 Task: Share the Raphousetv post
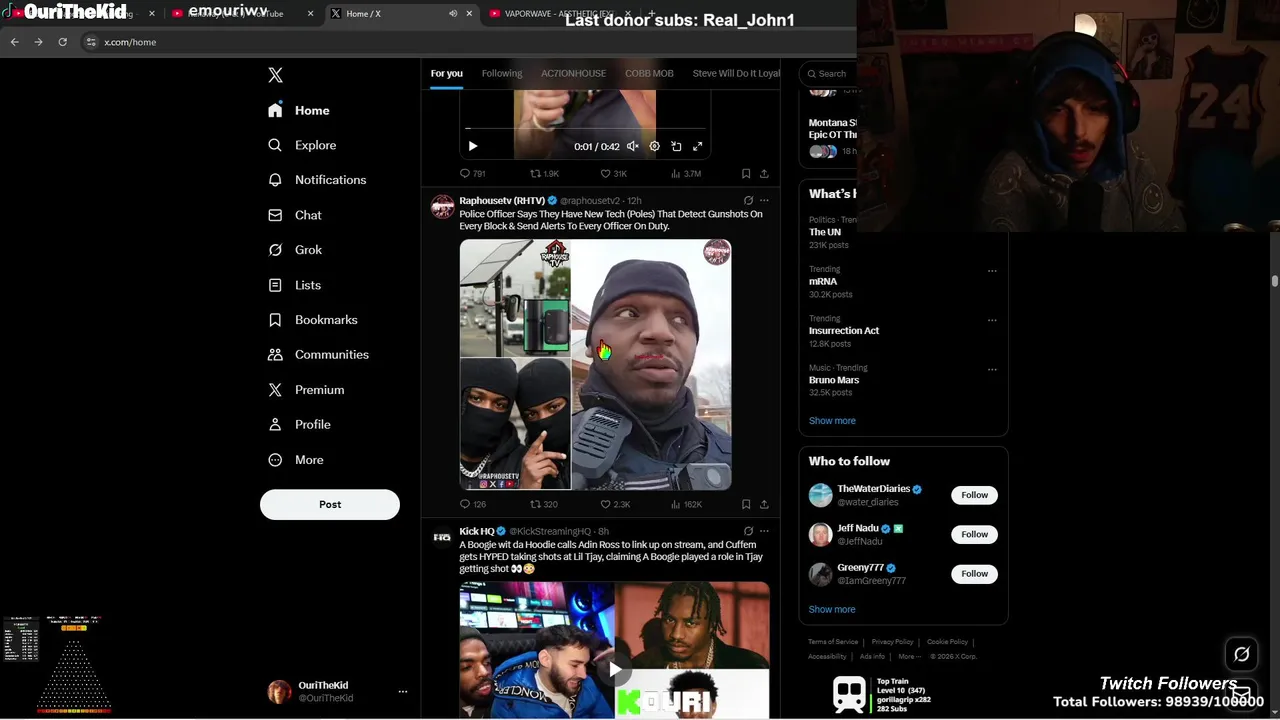[x=764, y=505]
